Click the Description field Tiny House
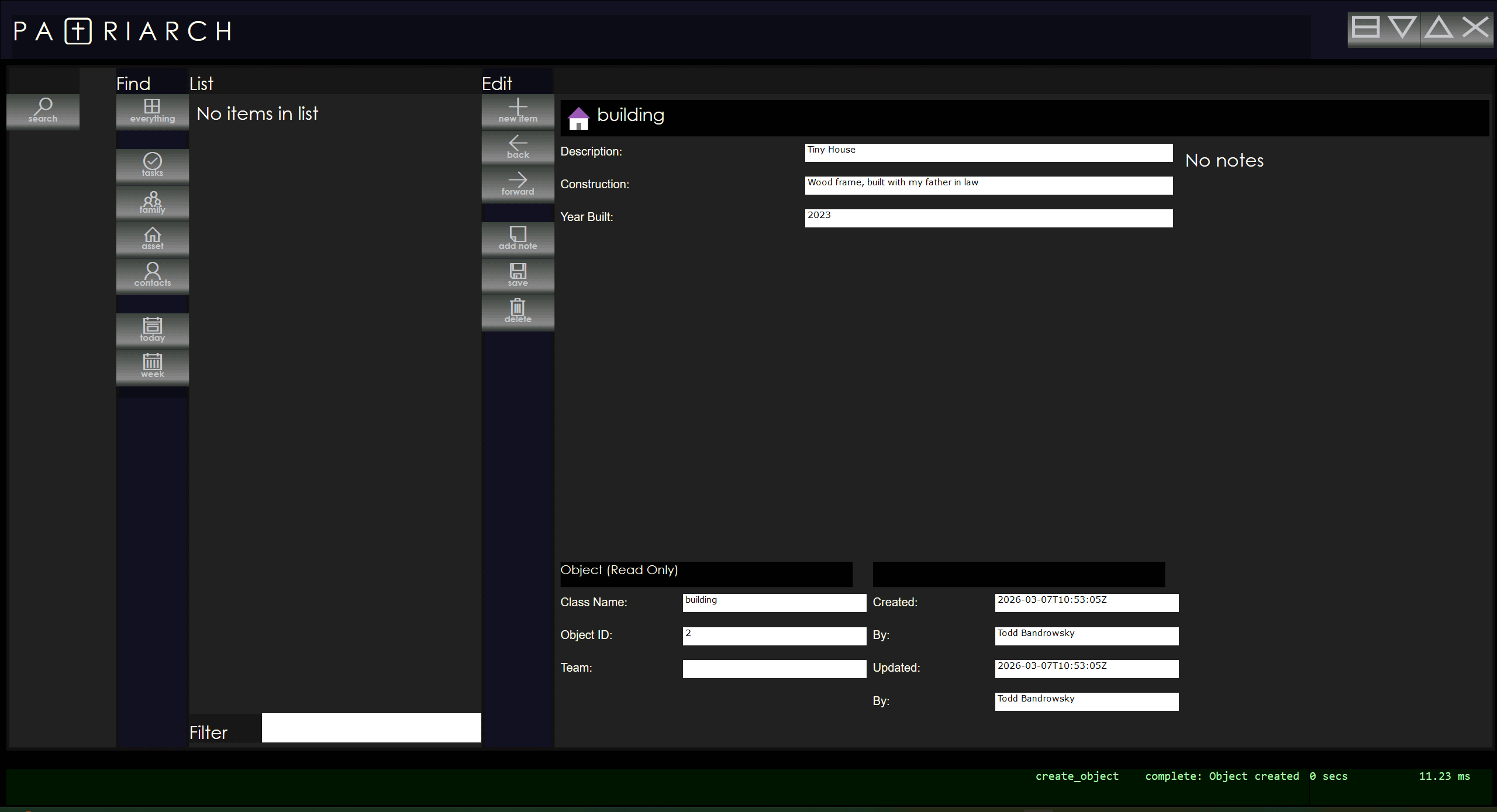Screen dimensions: 1497x812 pyautogui.click(x=988, y=153)
